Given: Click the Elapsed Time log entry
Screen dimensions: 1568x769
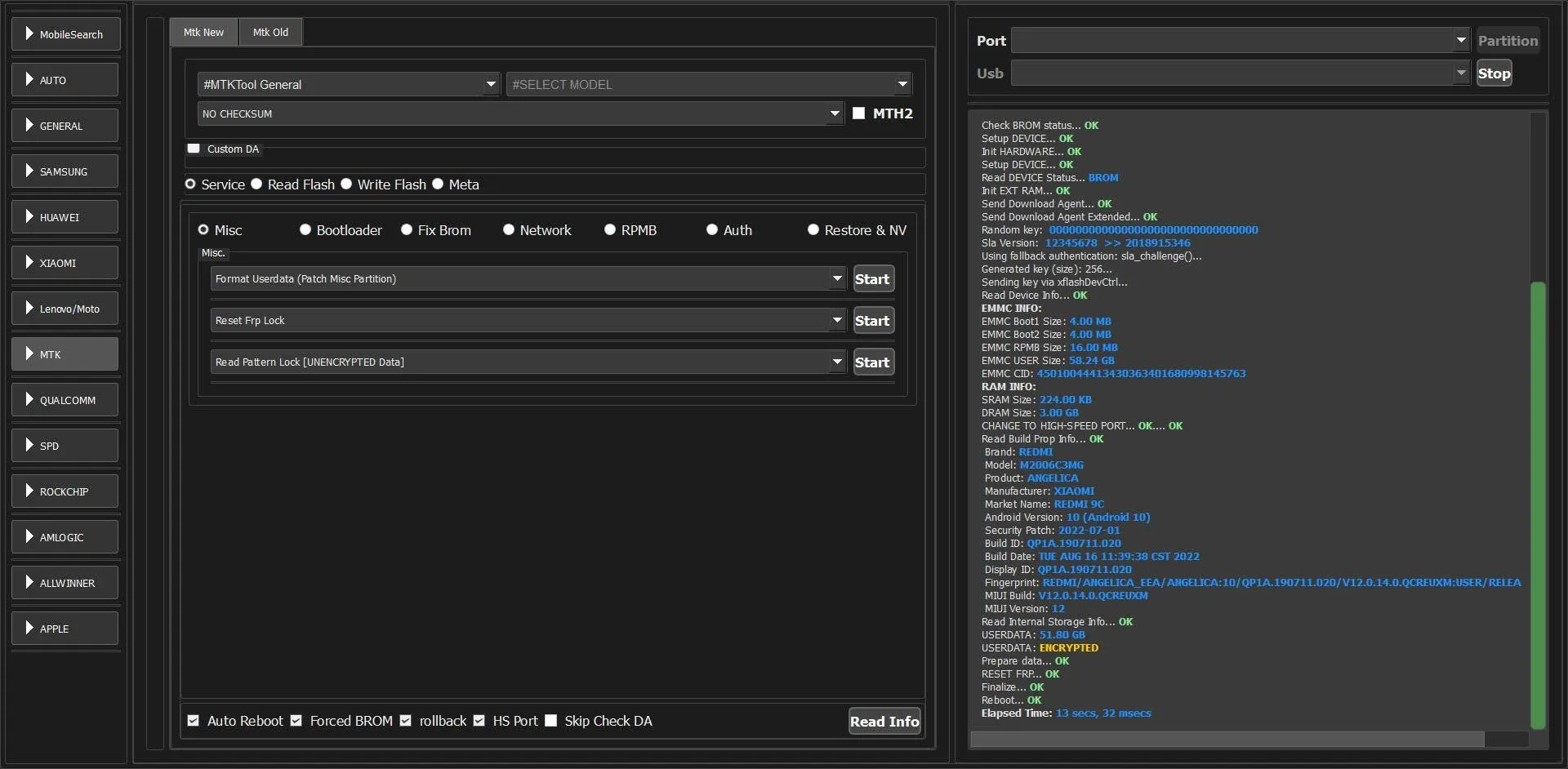Looking at the screenshot, I should click(x=1066, y=713).
